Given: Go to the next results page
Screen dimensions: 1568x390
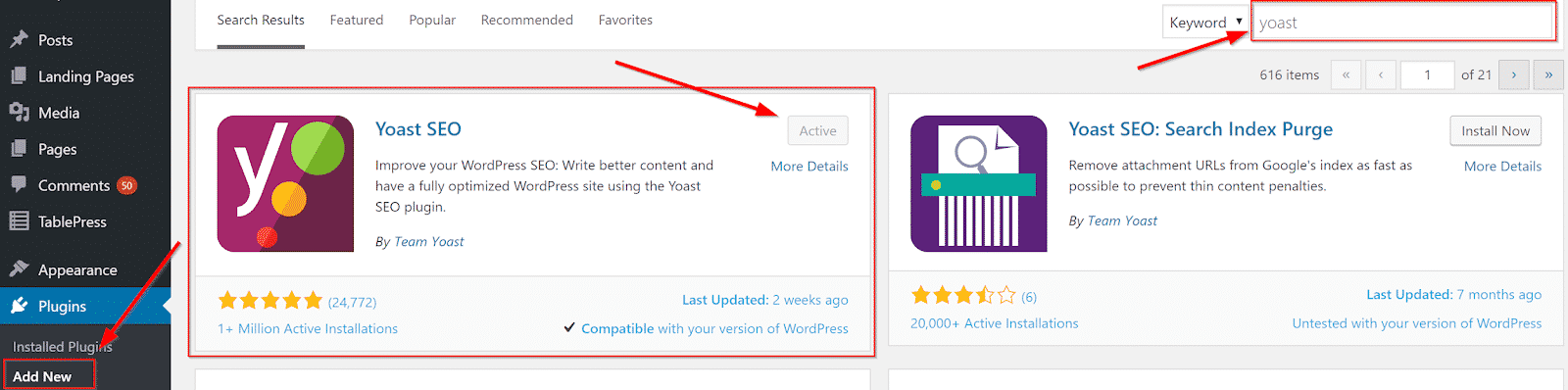Looking at the screenshot, I should pos(1513,74).
